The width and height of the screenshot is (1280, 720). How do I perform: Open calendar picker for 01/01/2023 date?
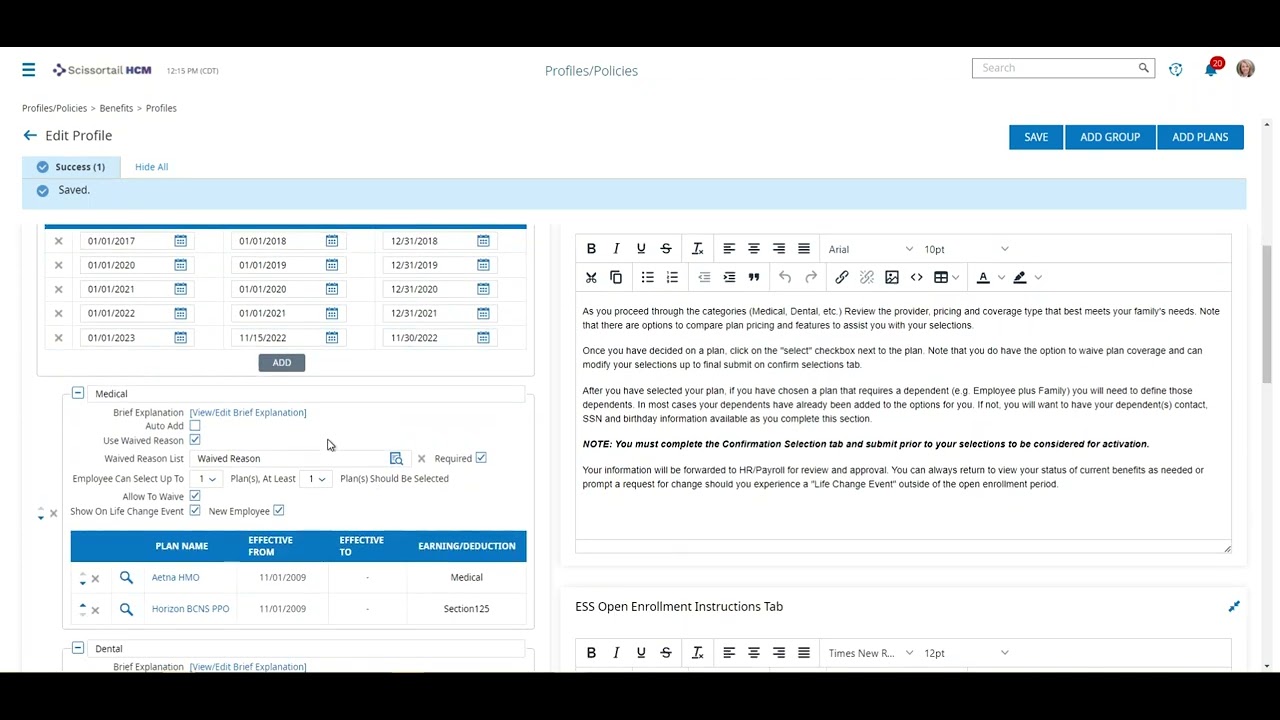[180, 338]
